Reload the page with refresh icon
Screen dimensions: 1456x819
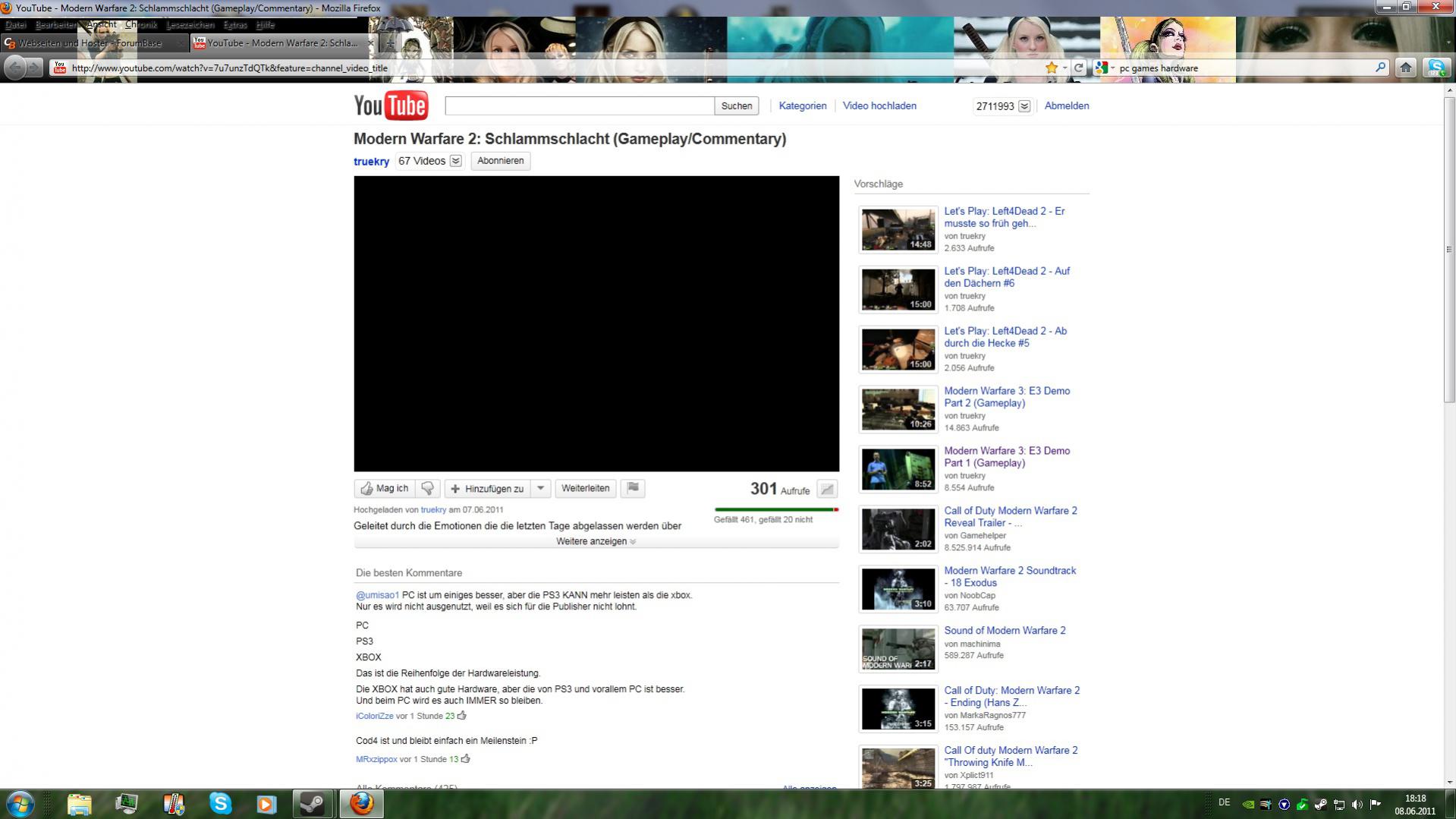pos(1078,68)
